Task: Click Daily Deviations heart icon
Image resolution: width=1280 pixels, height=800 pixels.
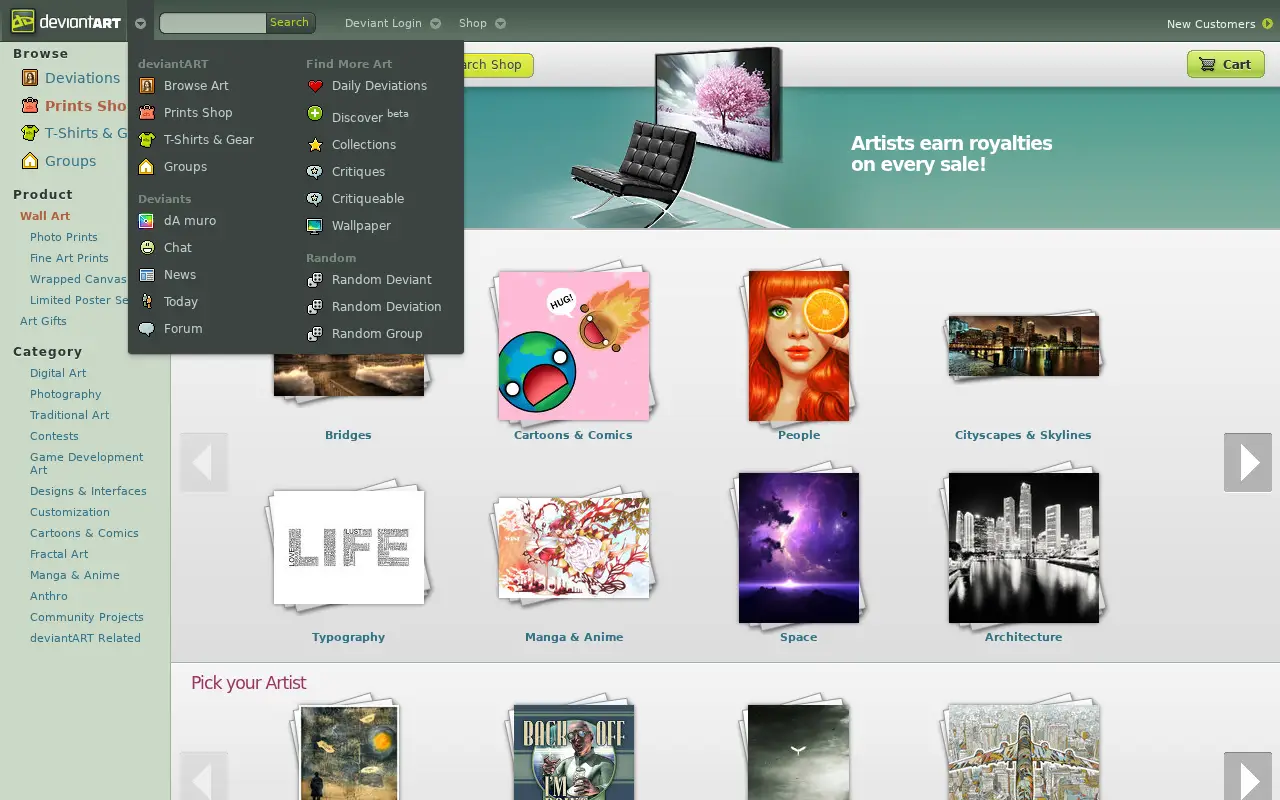Action: [x=315, y=86]
